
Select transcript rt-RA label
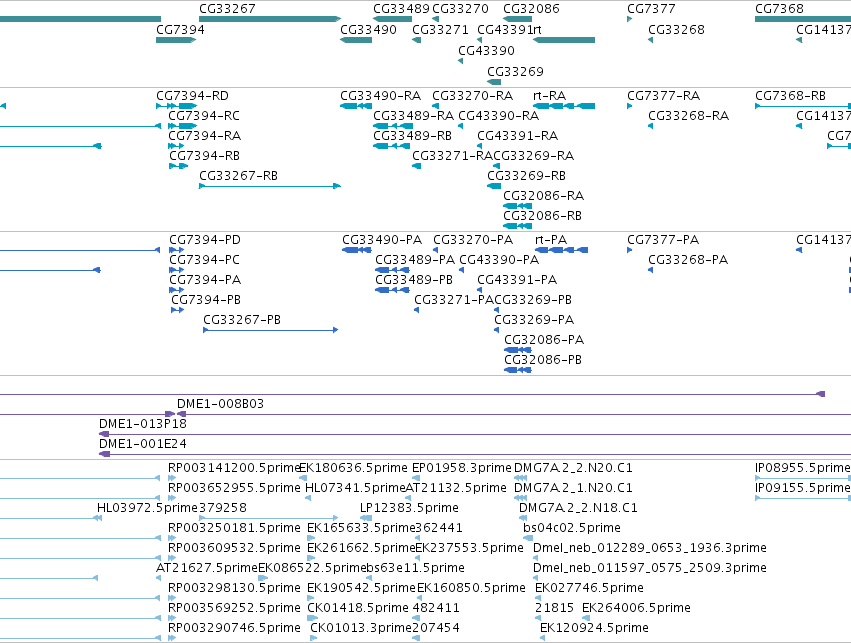(550, 96)
